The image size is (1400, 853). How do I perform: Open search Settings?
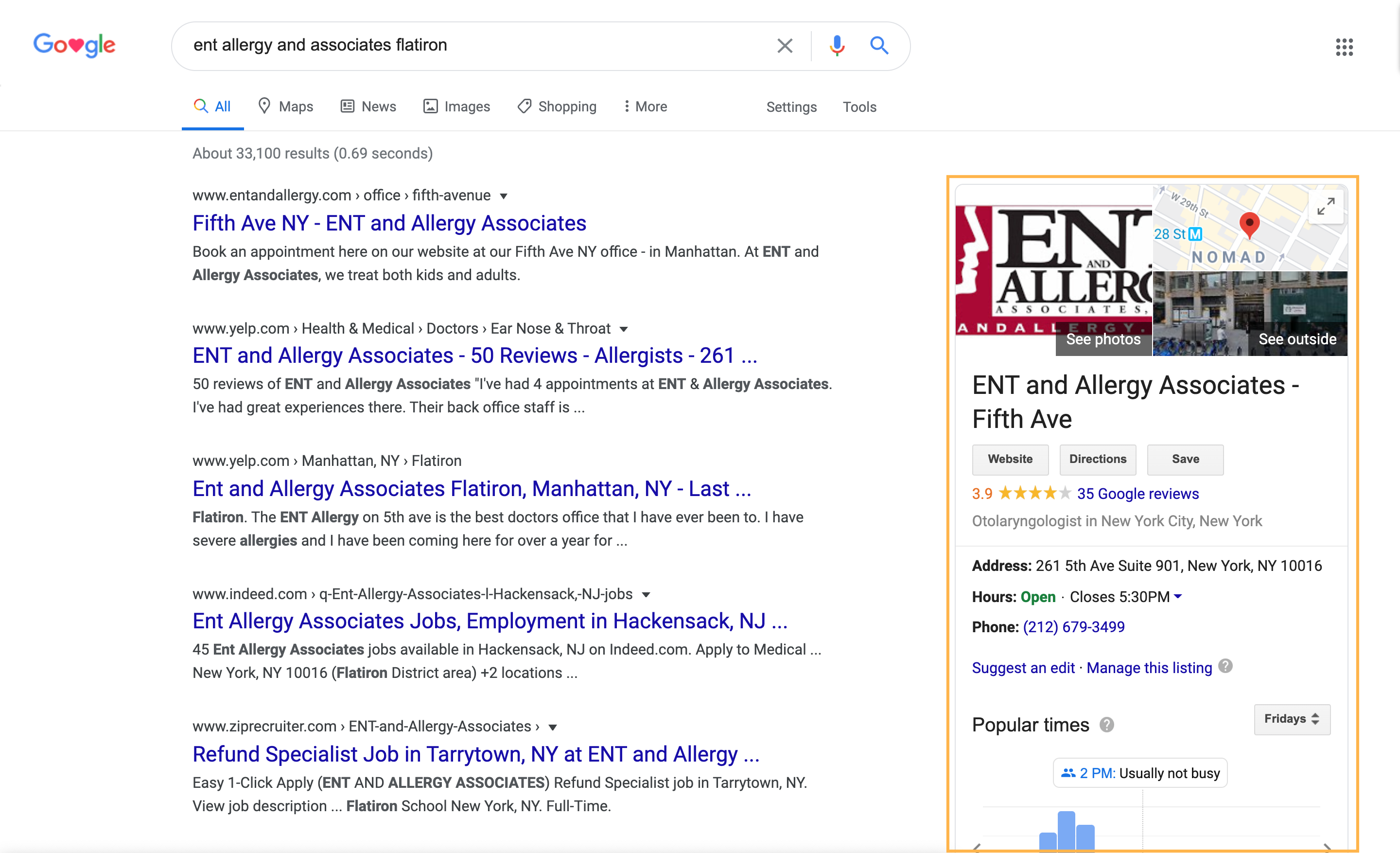pos(791,107)
